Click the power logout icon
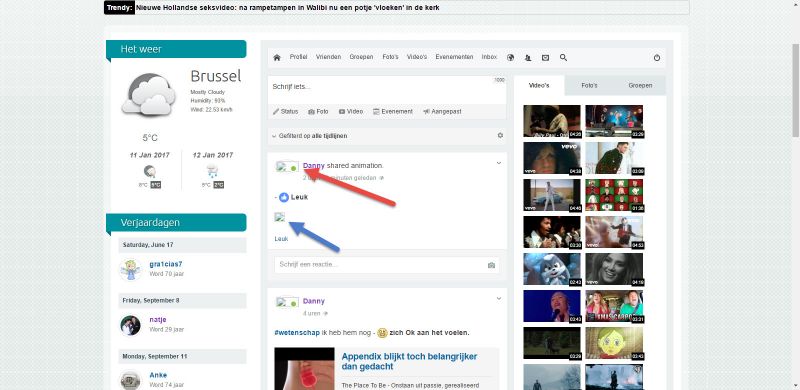The image size is (800, 390). (657, 58)
